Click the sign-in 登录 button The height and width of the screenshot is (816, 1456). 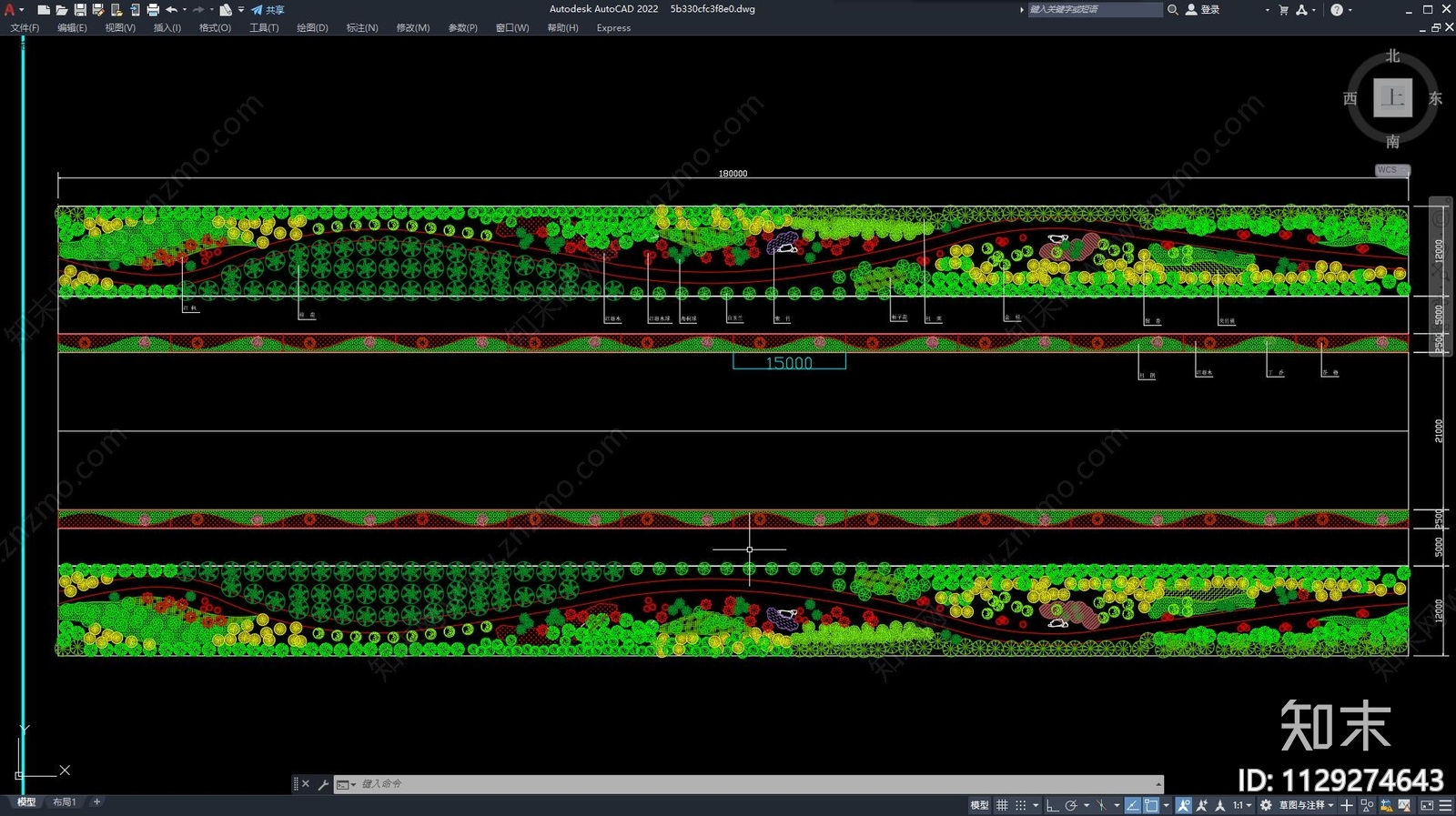(x=1203, y=10)
